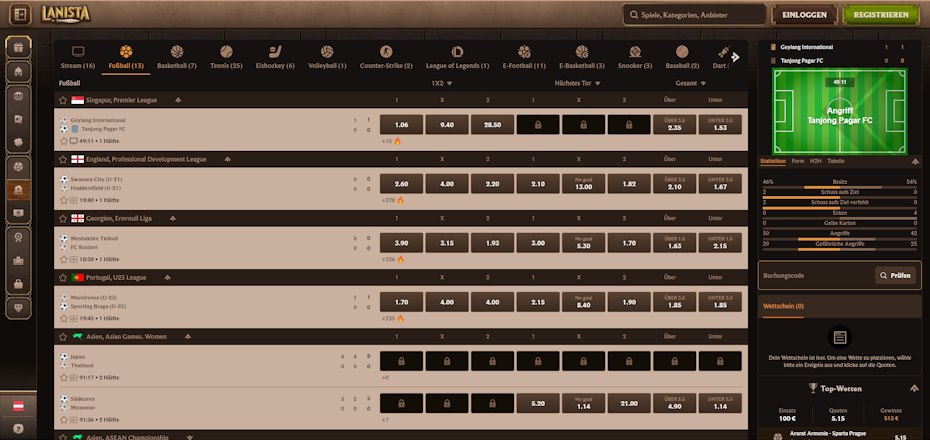Open the Tabelle tab in match widget

pyautogui.click(x=836, y=161)
